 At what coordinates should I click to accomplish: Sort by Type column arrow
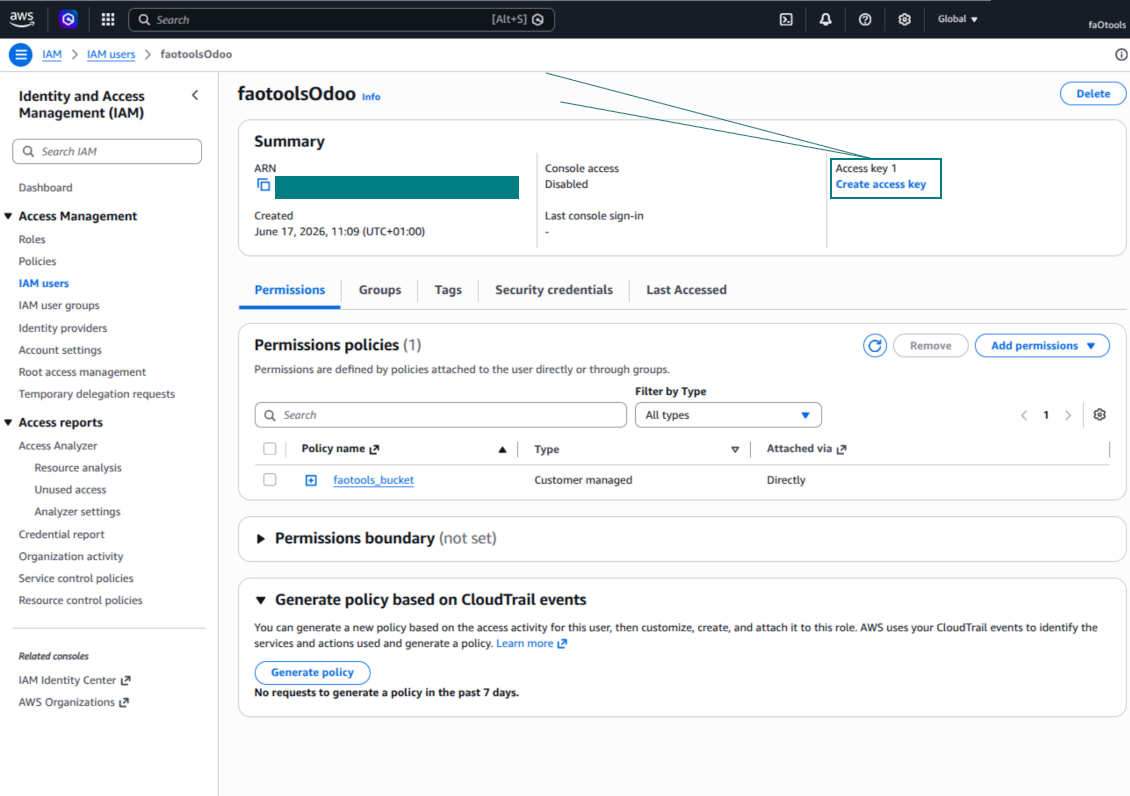[735, 450]
